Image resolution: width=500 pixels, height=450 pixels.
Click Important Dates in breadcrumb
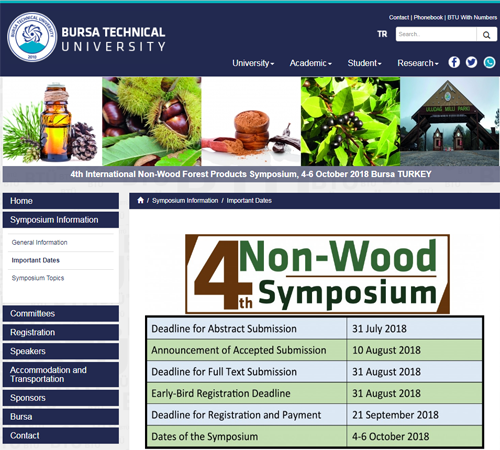click(249, 201)
